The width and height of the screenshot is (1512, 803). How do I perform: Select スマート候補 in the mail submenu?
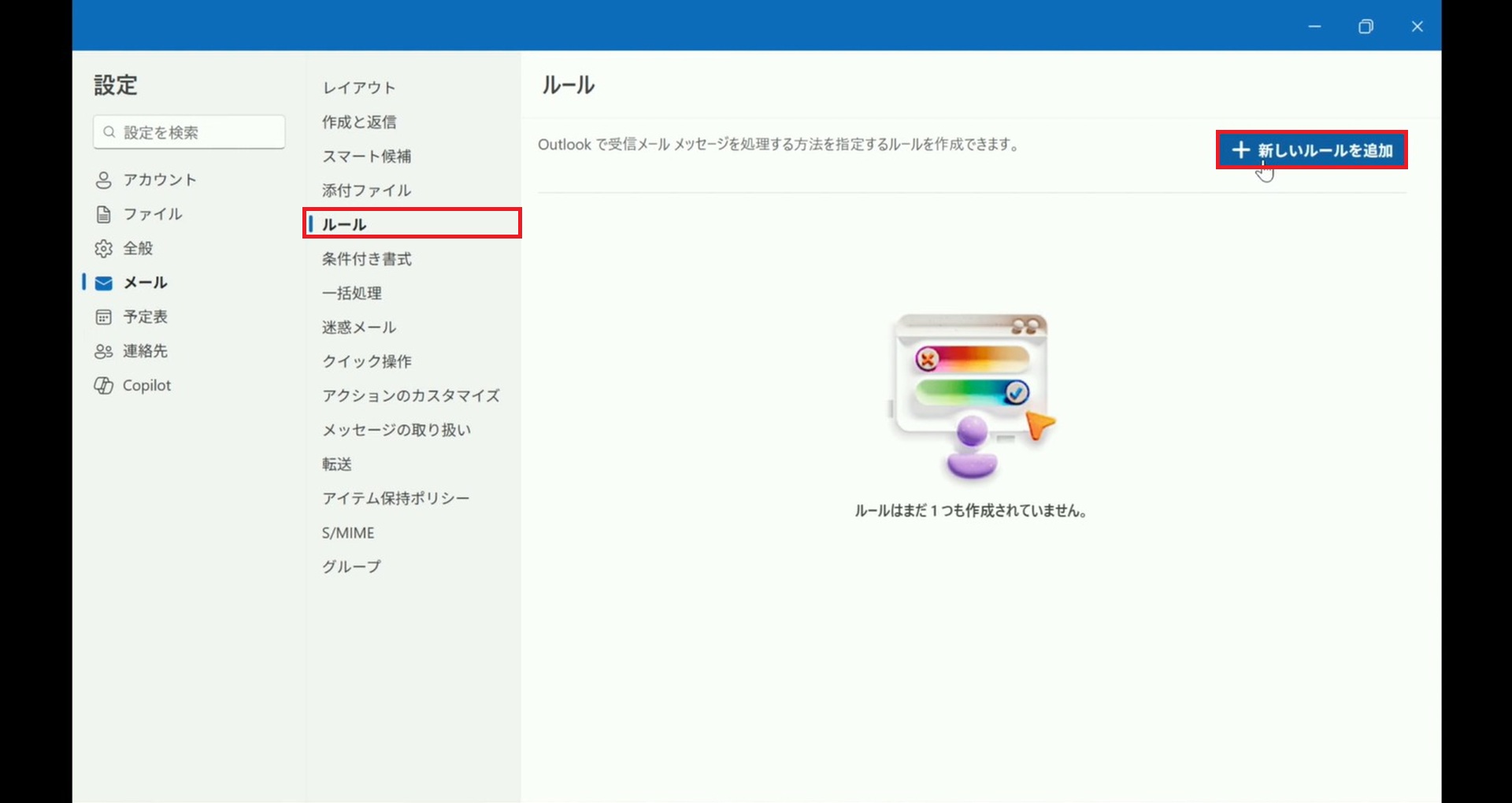pos(366,156)
